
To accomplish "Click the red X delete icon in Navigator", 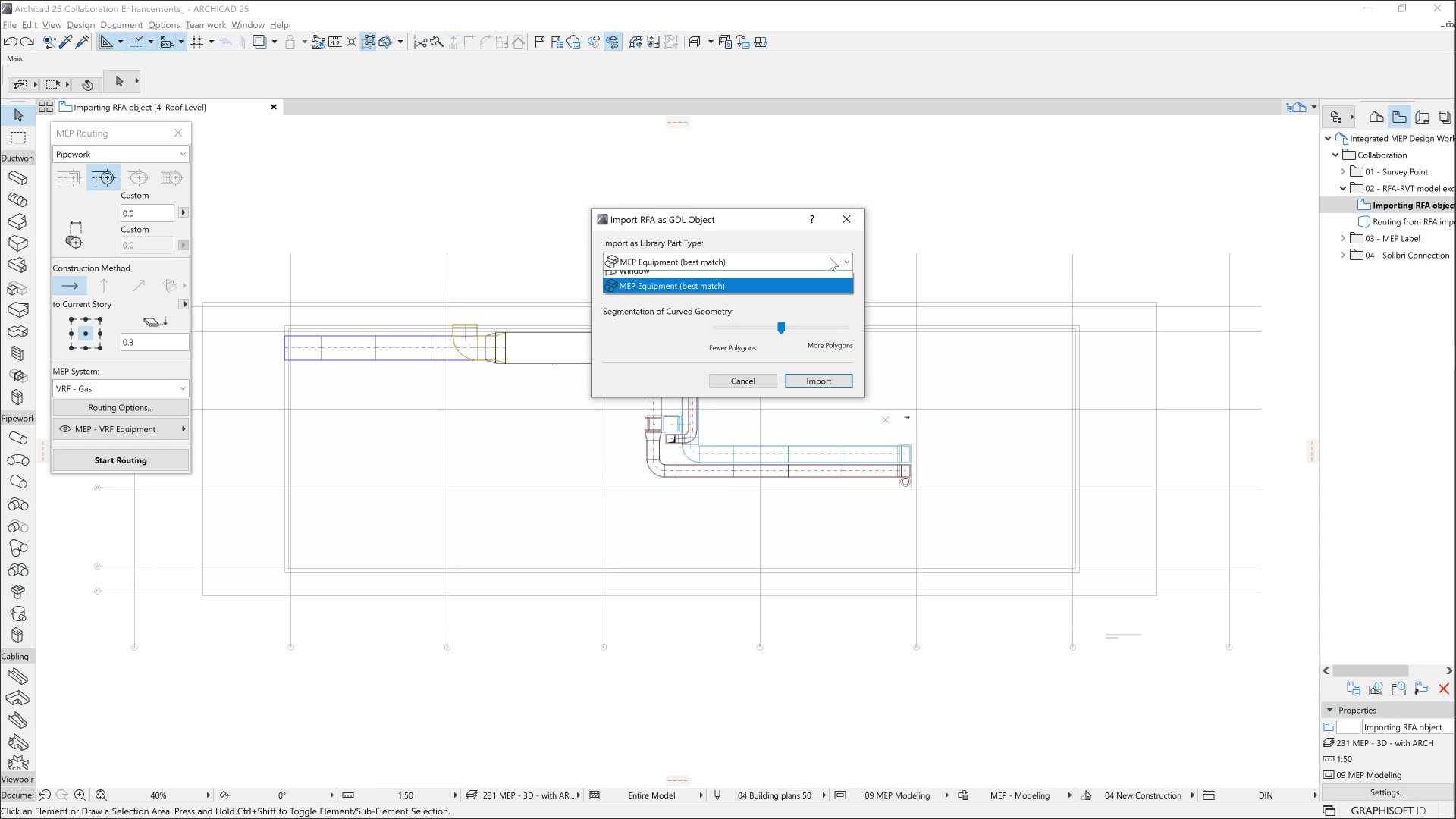I will [x=1444, y=689].
